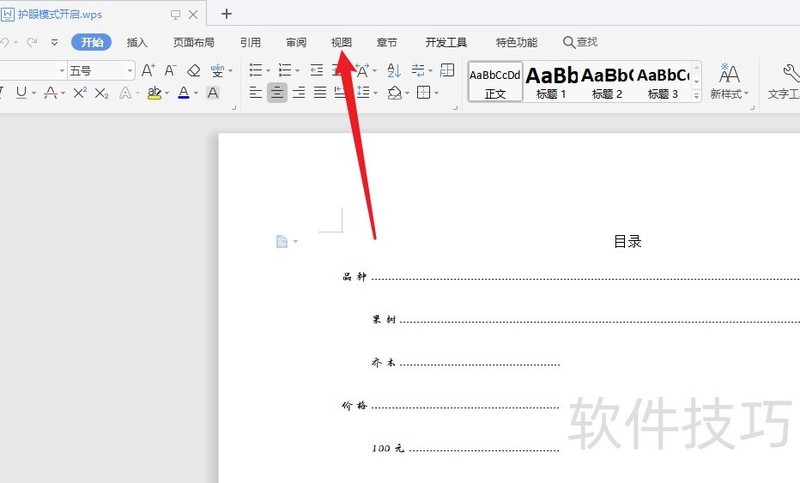Open the paragraph settings dialog launcher
The height and width of the screenshot is (483, 800).
point(456,108)
